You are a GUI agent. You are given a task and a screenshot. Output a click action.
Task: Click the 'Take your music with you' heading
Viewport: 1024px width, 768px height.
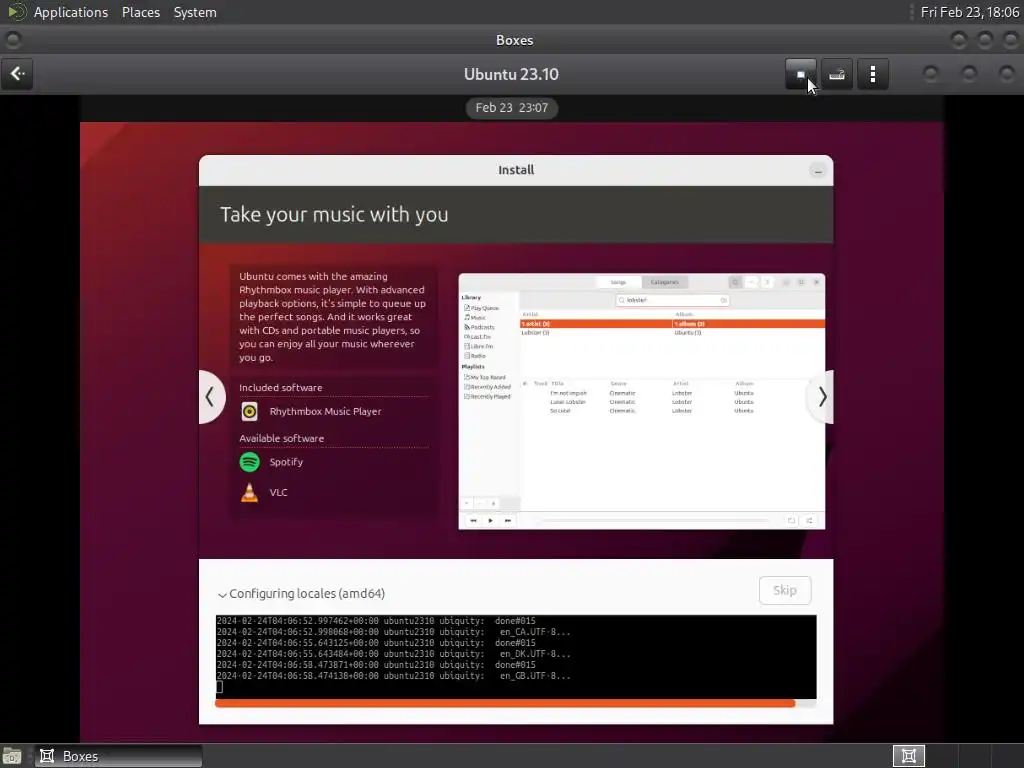tap(334, 214)
